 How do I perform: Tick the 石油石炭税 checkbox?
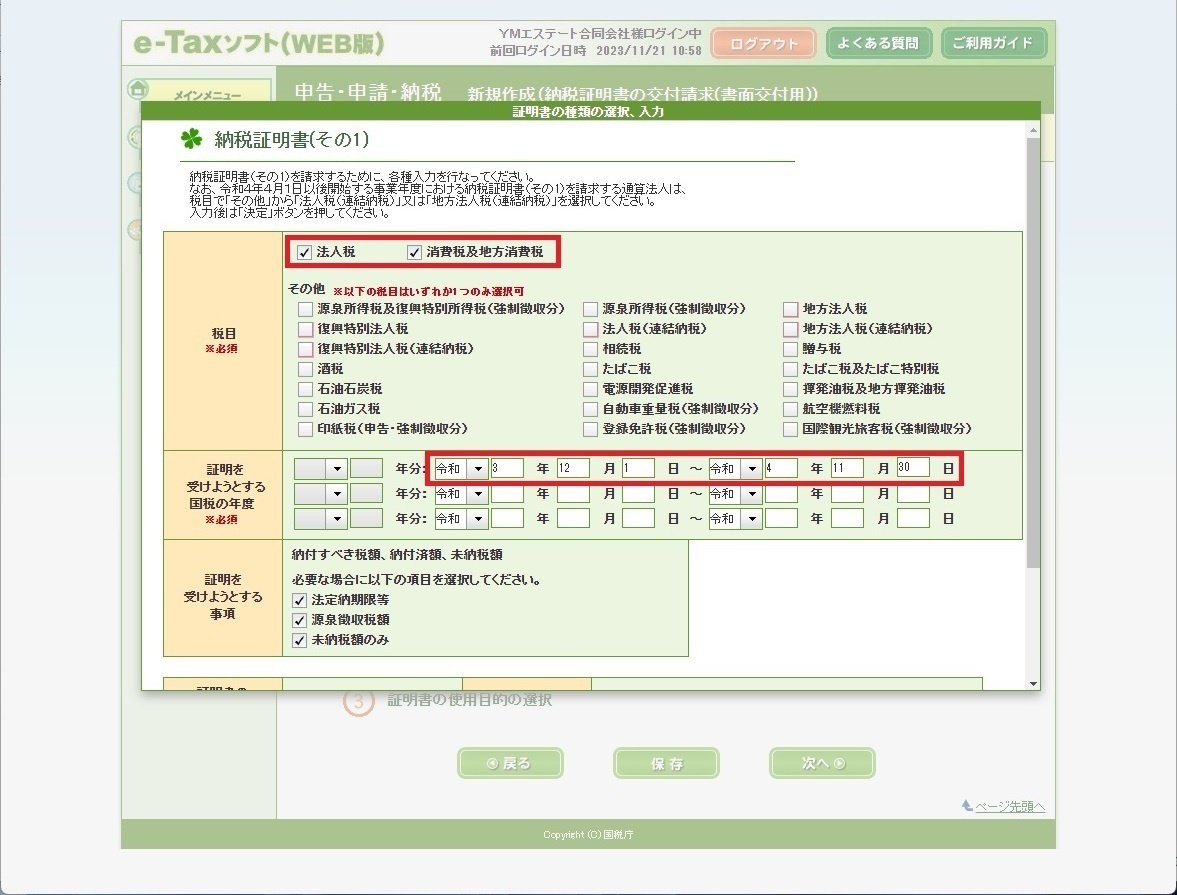point(305,390)
